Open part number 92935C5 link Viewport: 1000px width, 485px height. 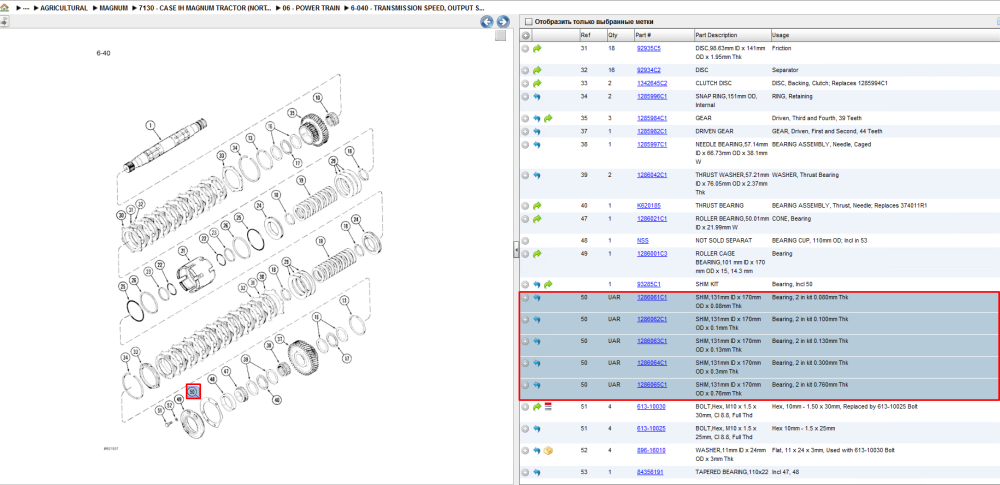click(649, 48)
